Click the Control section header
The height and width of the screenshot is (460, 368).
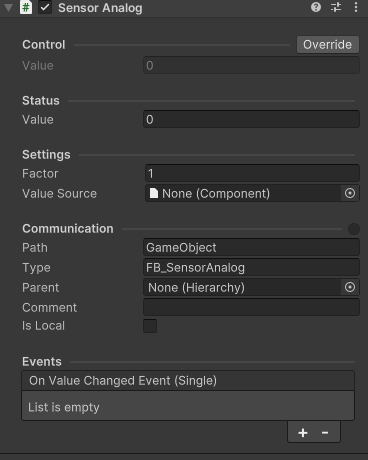pos(44,45)
